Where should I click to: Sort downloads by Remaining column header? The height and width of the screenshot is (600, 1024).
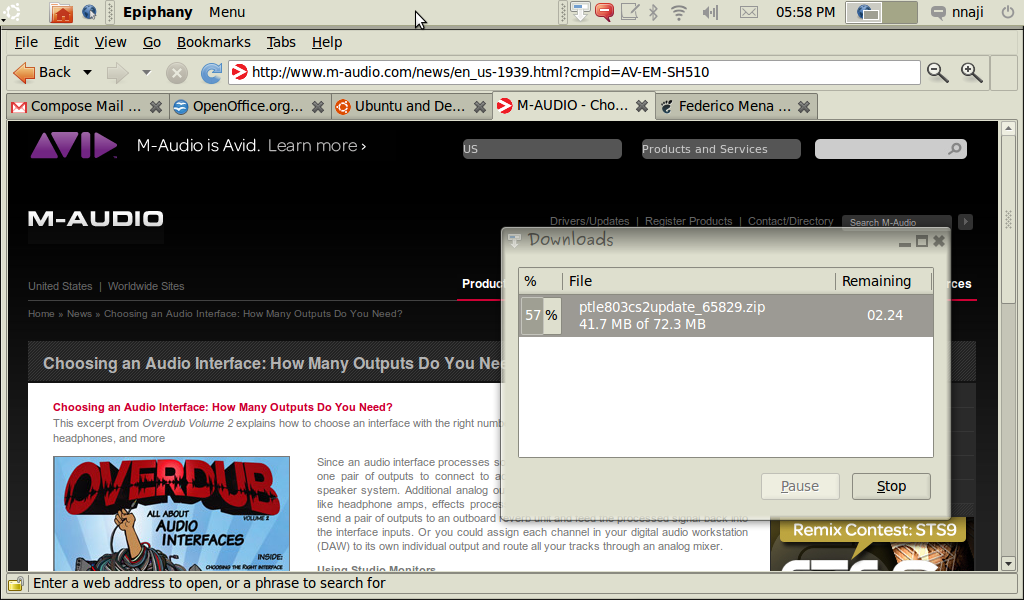(882, 281)
